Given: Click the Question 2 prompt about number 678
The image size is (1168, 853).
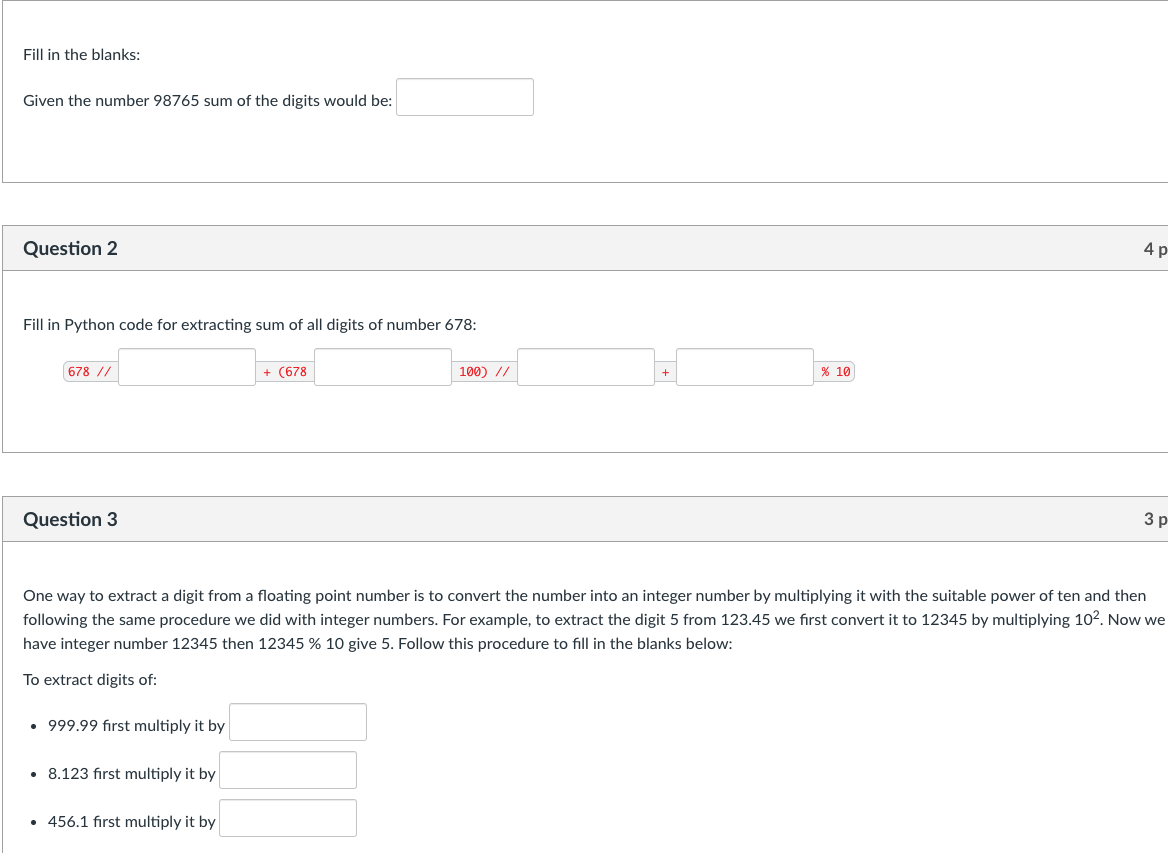Looking at the screenshot, I should (x=250, y=325).
